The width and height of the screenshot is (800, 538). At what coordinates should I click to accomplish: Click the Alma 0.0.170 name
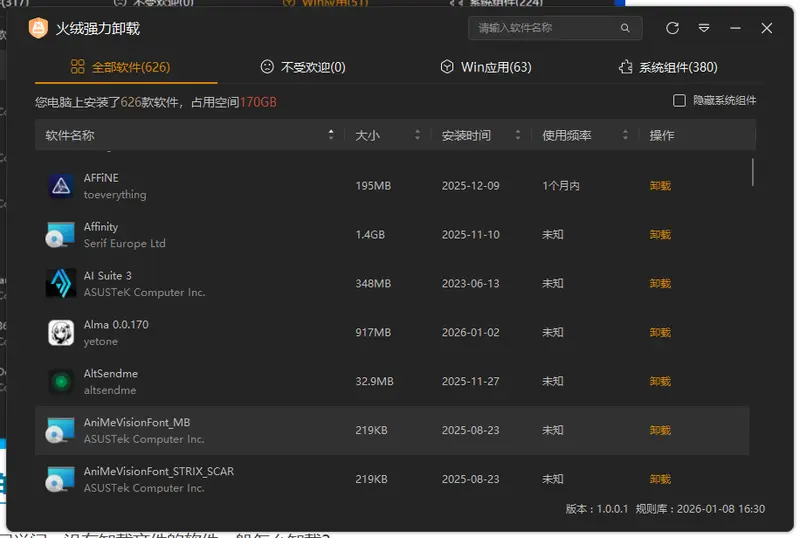tap(116, 325)
